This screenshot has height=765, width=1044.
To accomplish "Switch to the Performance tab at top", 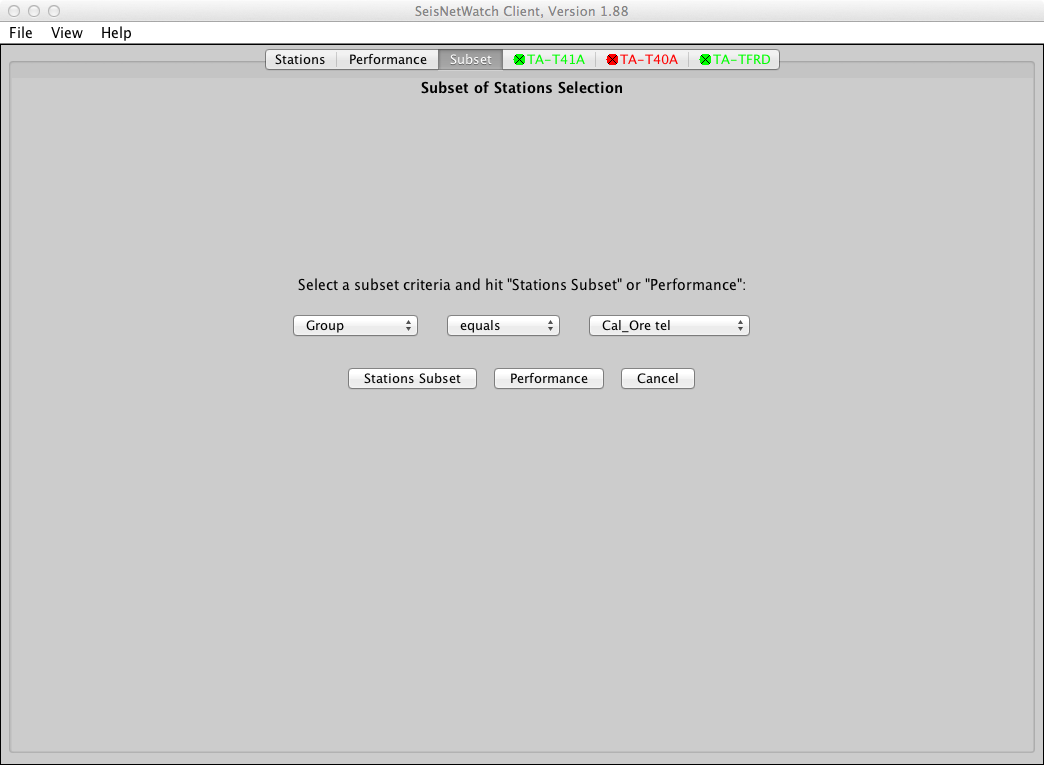I will 388,60.
